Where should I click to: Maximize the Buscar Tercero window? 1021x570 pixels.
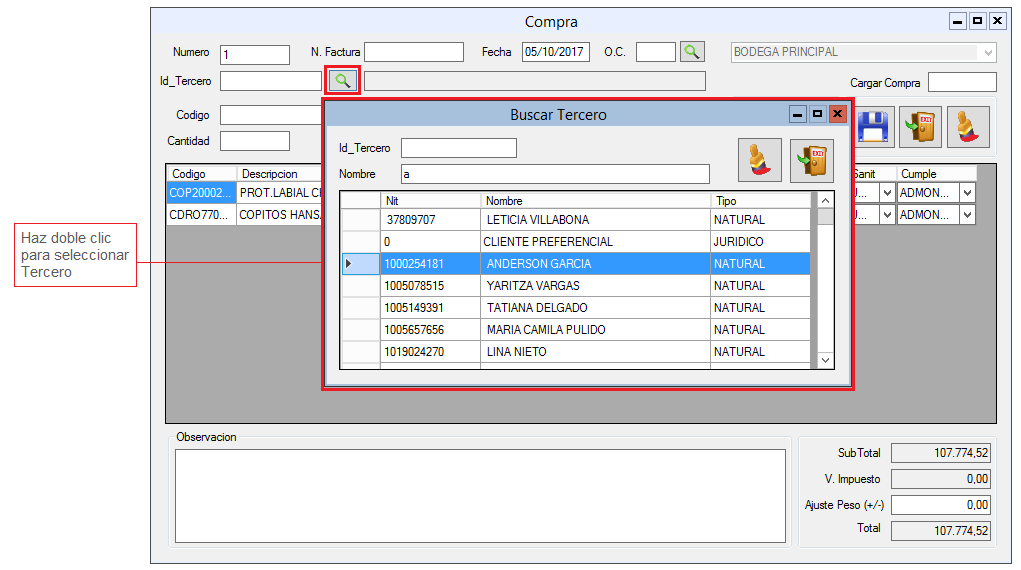pyautogui.click(x=818, y=114)
